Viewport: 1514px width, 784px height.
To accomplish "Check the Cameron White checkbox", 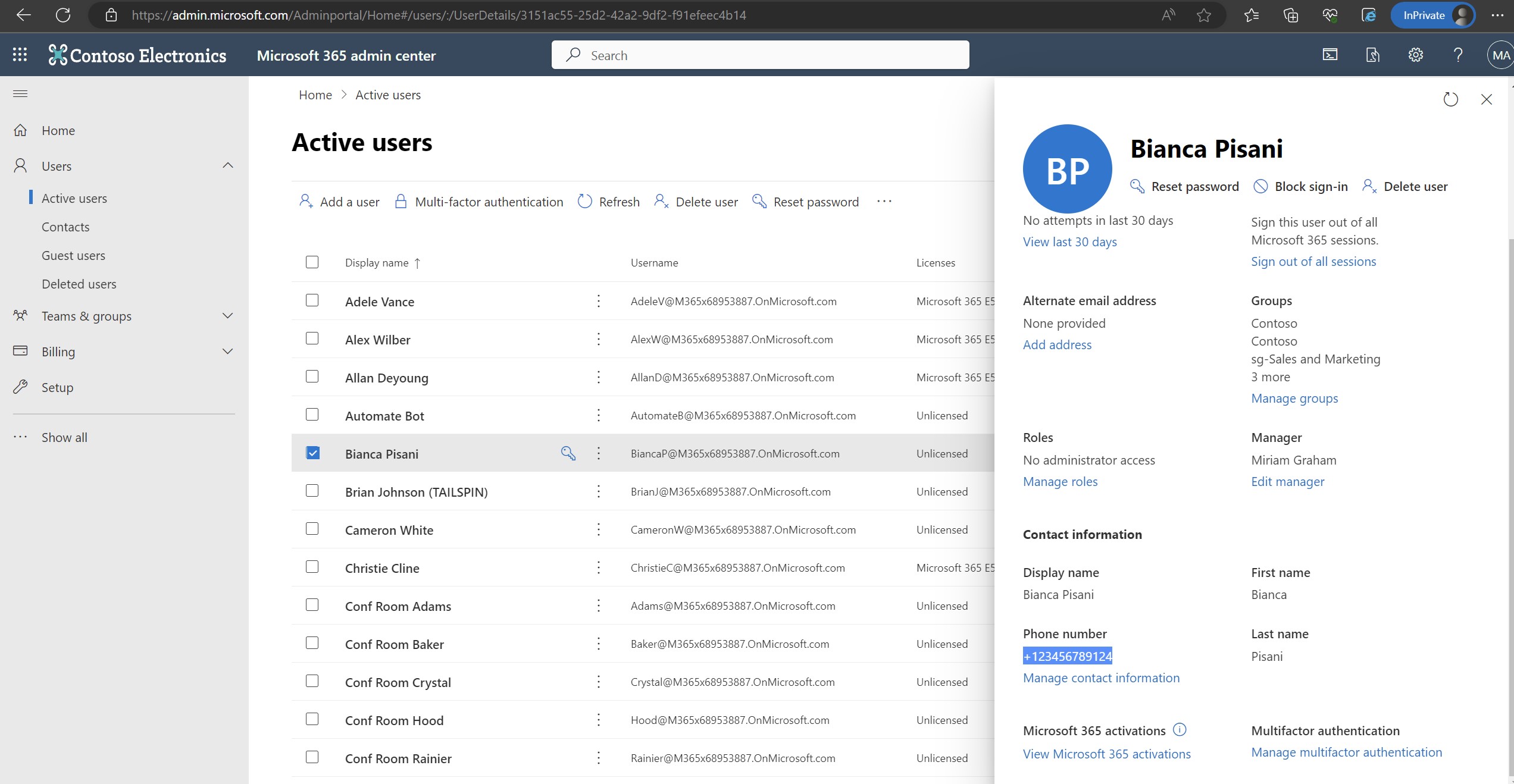I will click(x=312, y=529).
